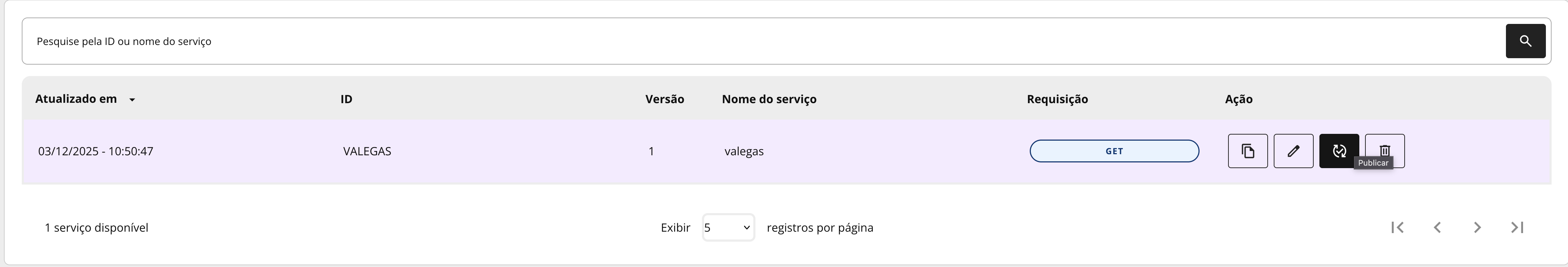1568x267 pixels.
Task: Click the valegas service name cell
Action: [x=744, y=151]
